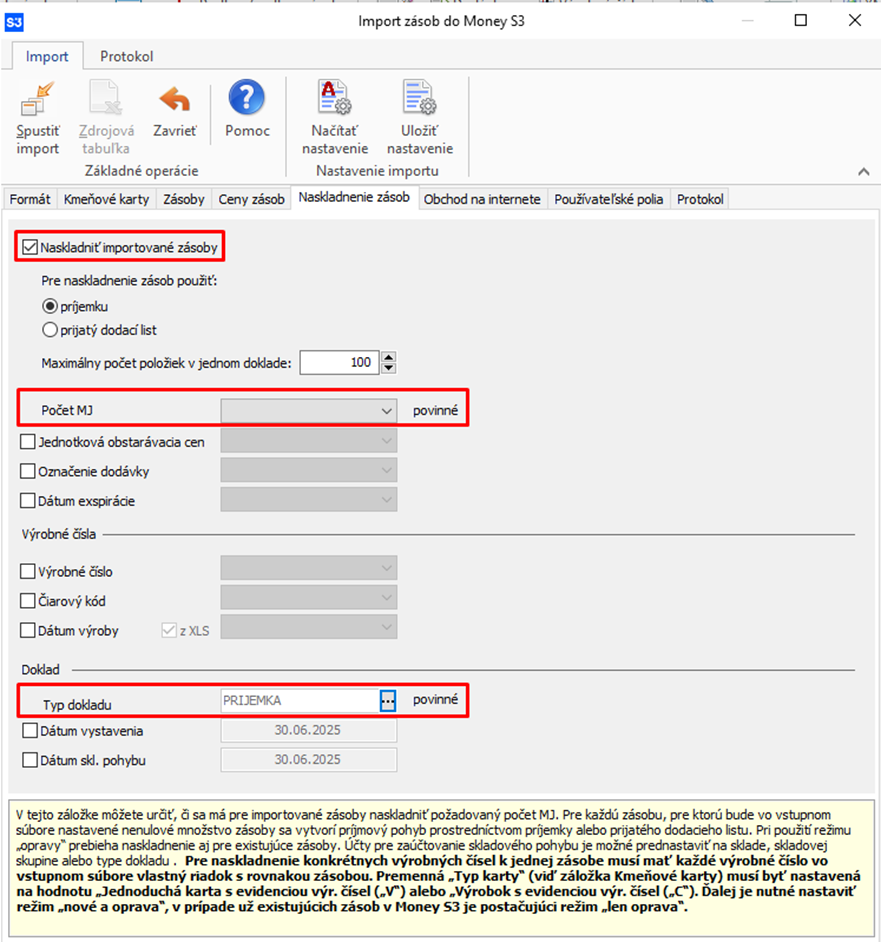Open the Formát tab
Viewport: 881px width, 942px height.
(30, 199)
